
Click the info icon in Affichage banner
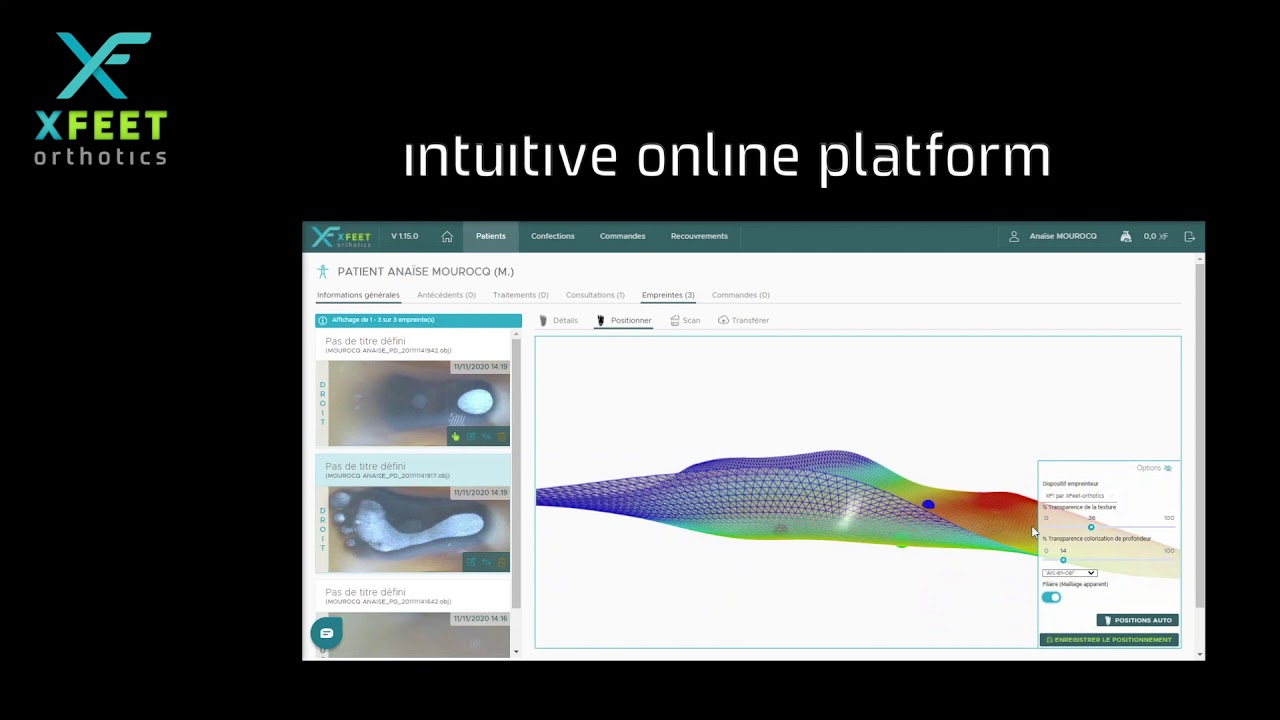tap(322, 320)
